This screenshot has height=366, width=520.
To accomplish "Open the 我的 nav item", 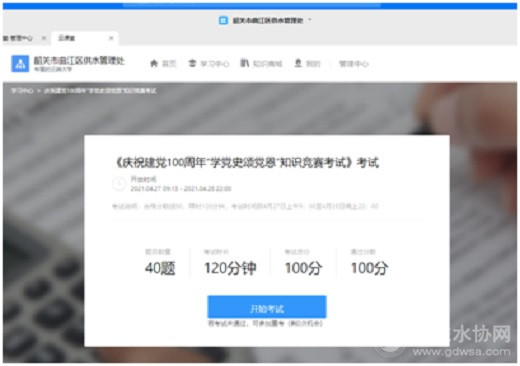I will click(307, 63).
